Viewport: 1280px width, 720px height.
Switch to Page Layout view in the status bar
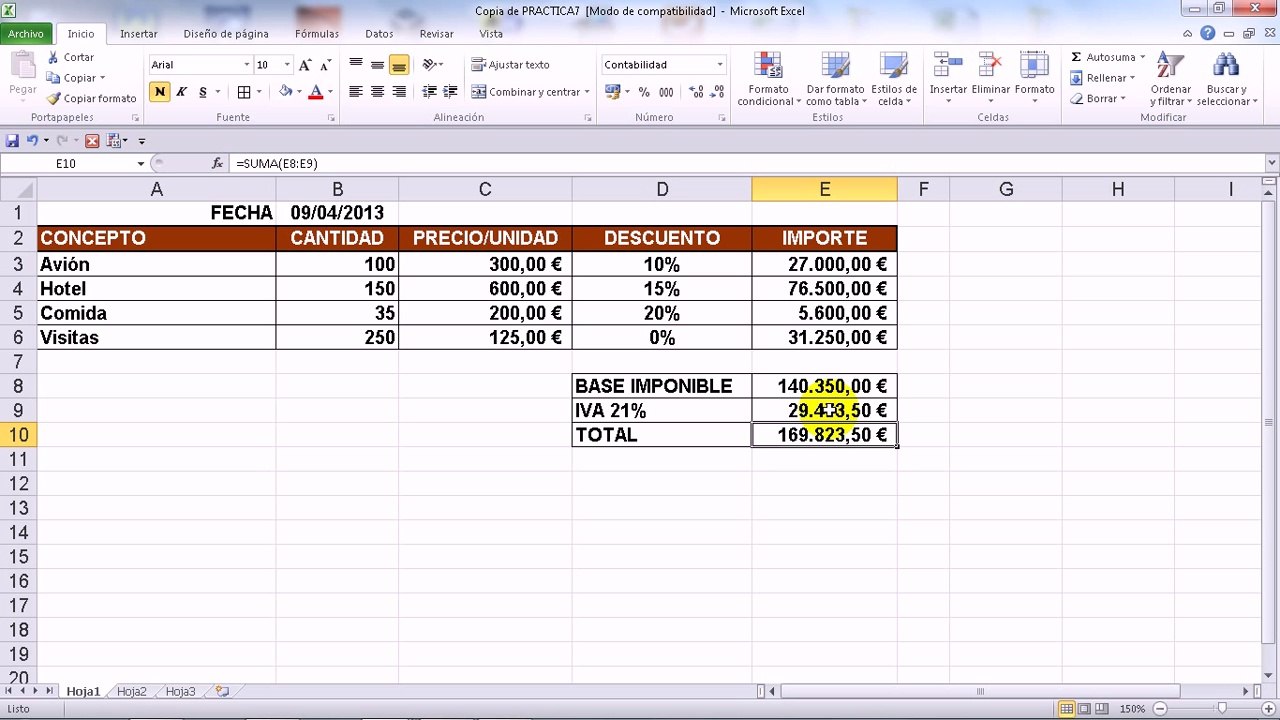(x=1085, y=709)
